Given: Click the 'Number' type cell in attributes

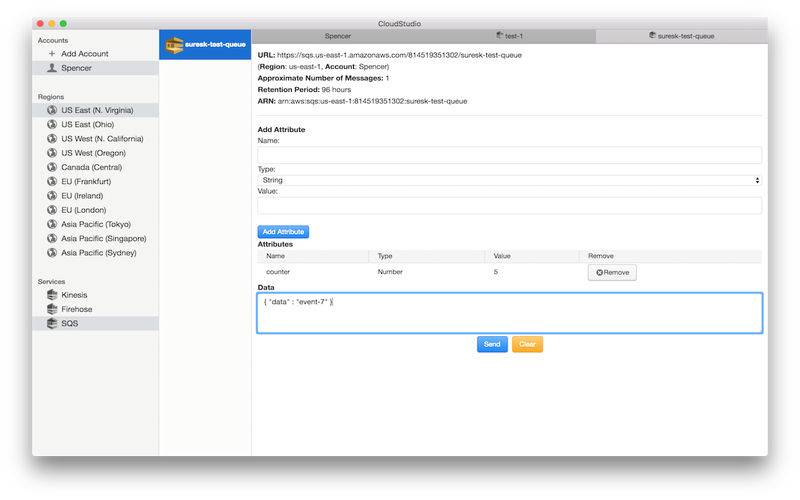Looking at the screenshot, I should pyautogui.click(x=390, y=272).
